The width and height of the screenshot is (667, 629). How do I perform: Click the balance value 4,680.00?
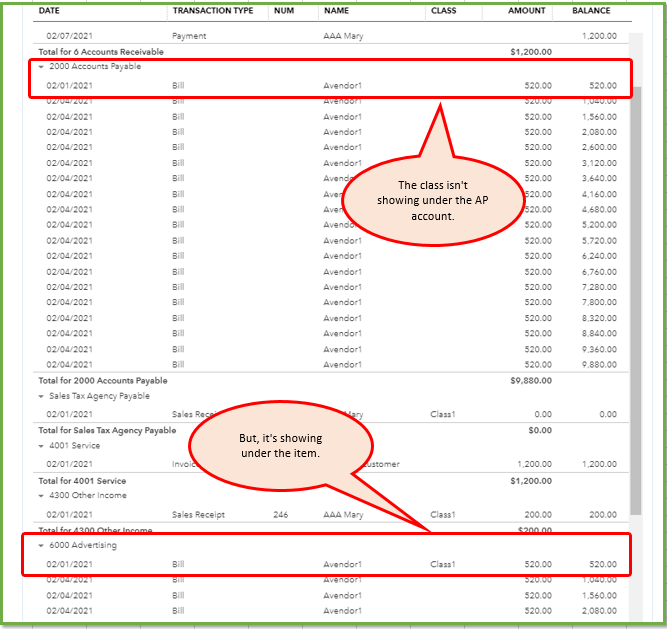pos(599,210)
